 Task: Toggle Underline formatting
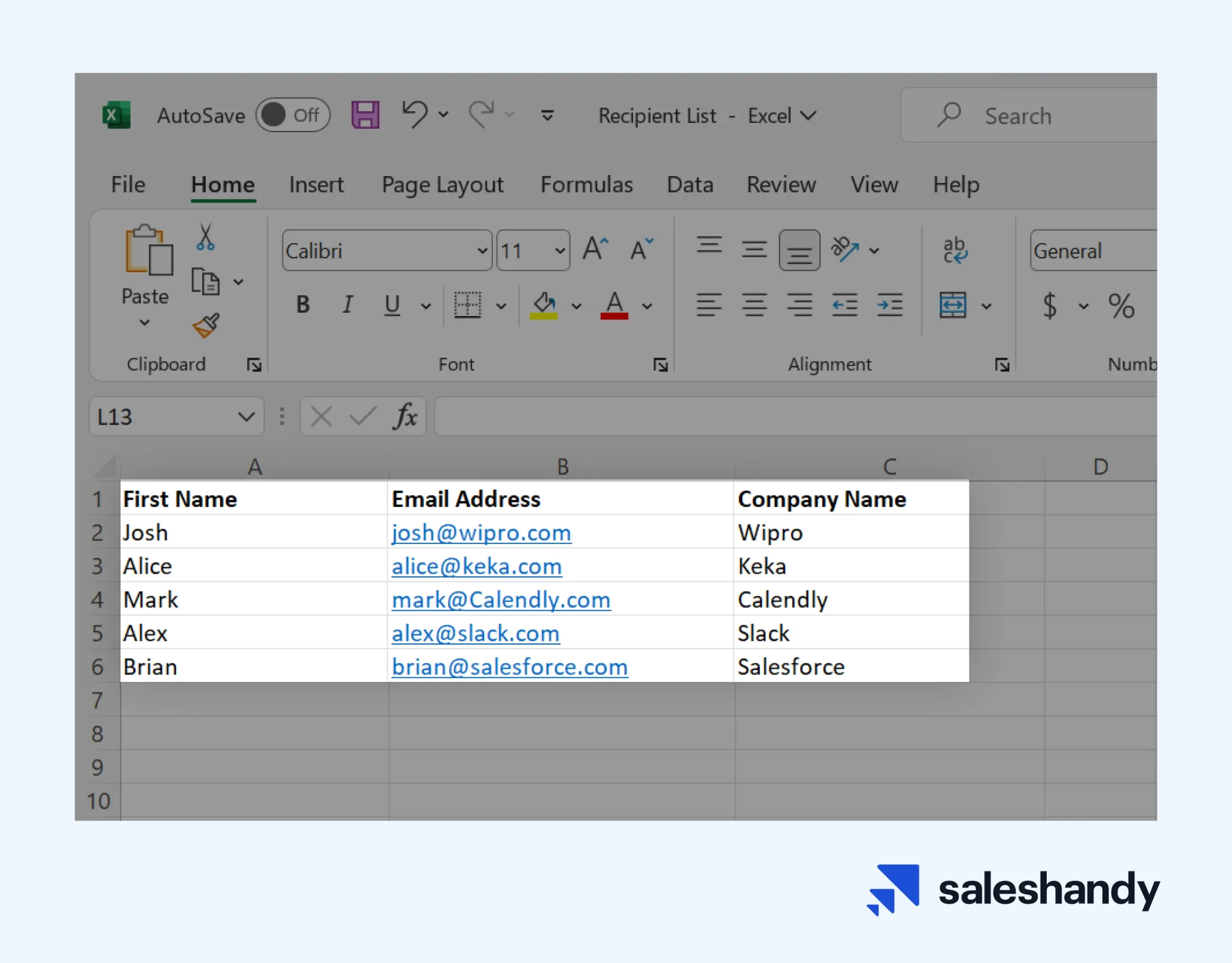(392, 305)
